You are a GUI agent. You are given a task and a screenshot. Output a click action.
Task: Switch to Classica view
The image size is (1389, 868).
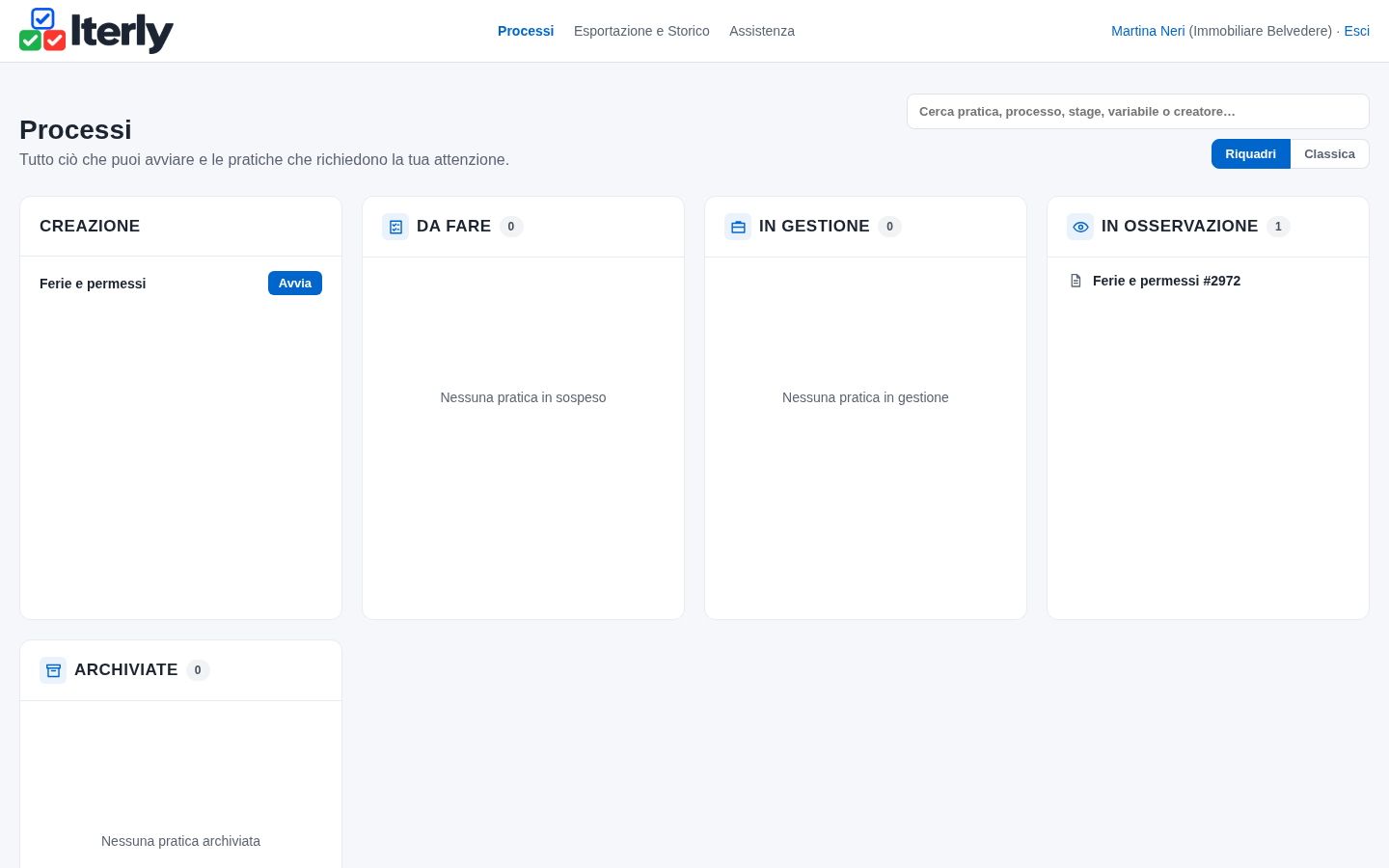tap(1329, 154)
